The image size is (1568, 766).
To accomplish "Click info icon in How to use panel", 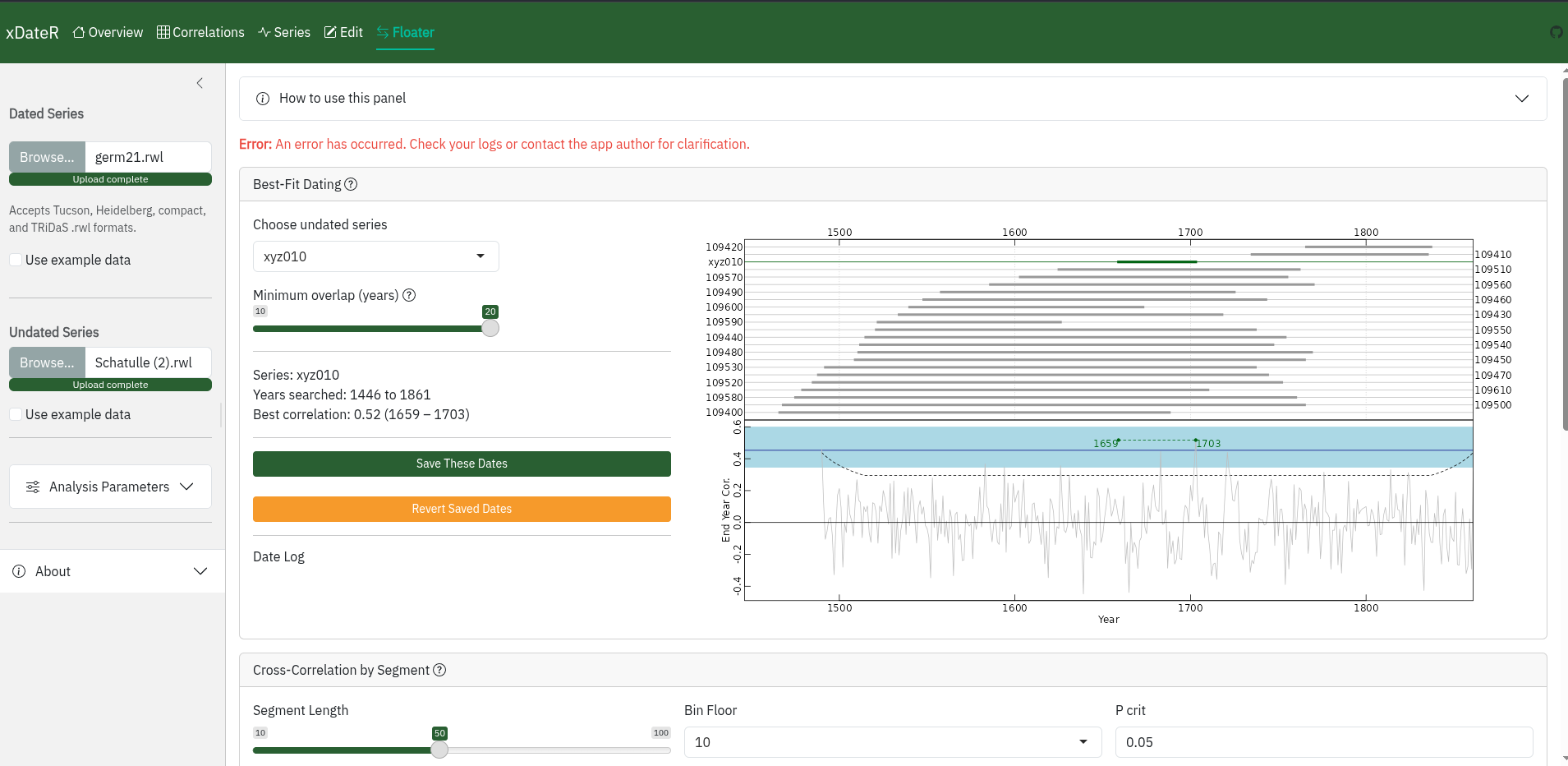I will point(263,99).
